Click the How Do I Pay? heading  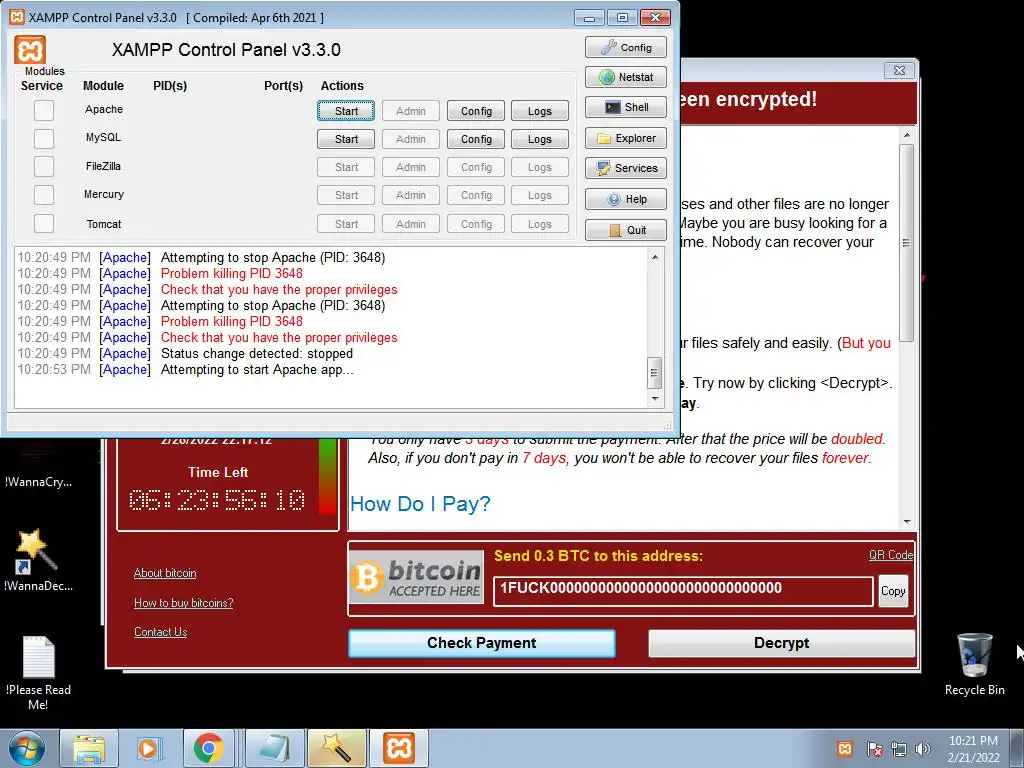pos(420,504)
